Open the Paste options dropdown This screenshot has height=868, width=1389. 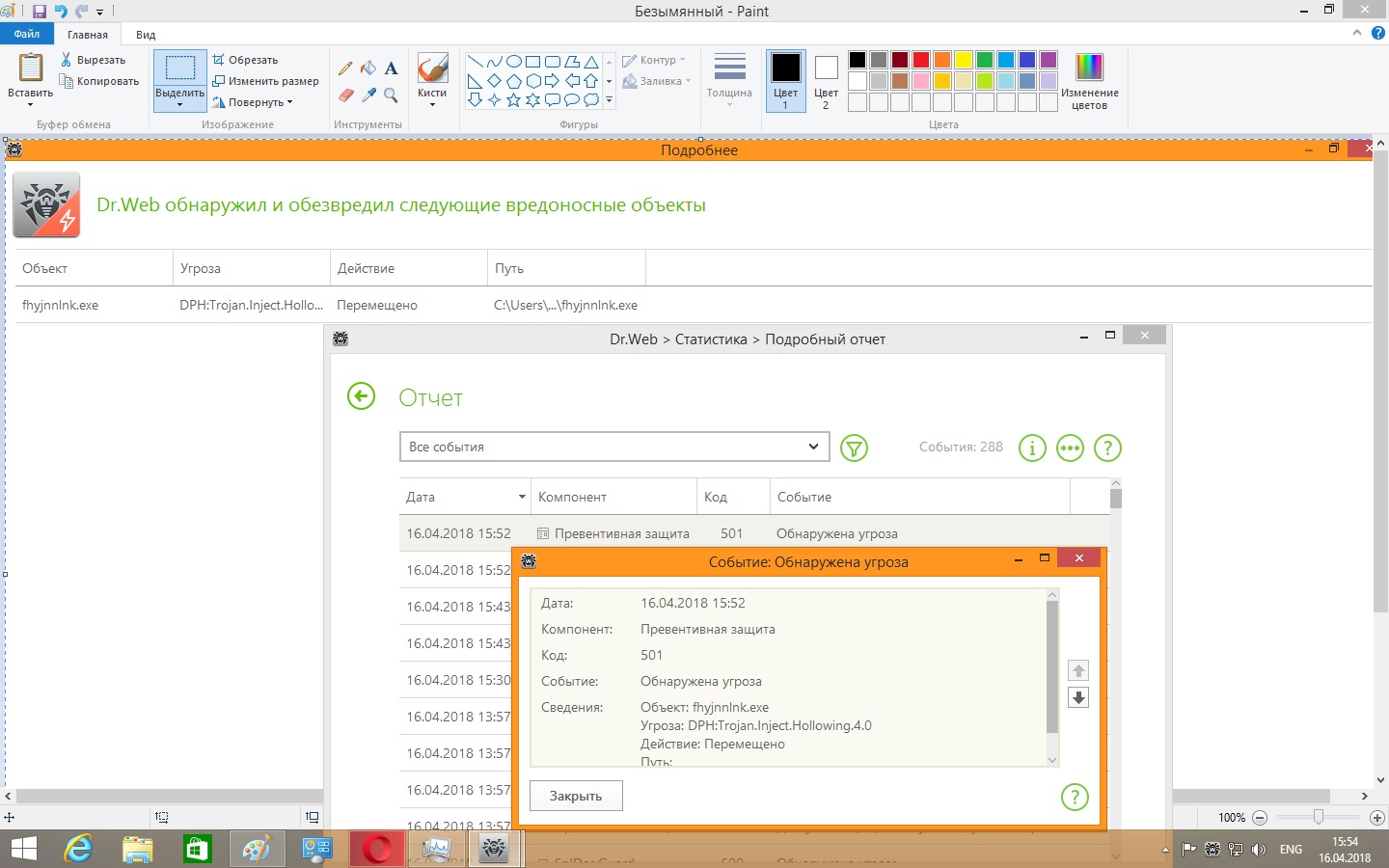click(x=30, y=104)
